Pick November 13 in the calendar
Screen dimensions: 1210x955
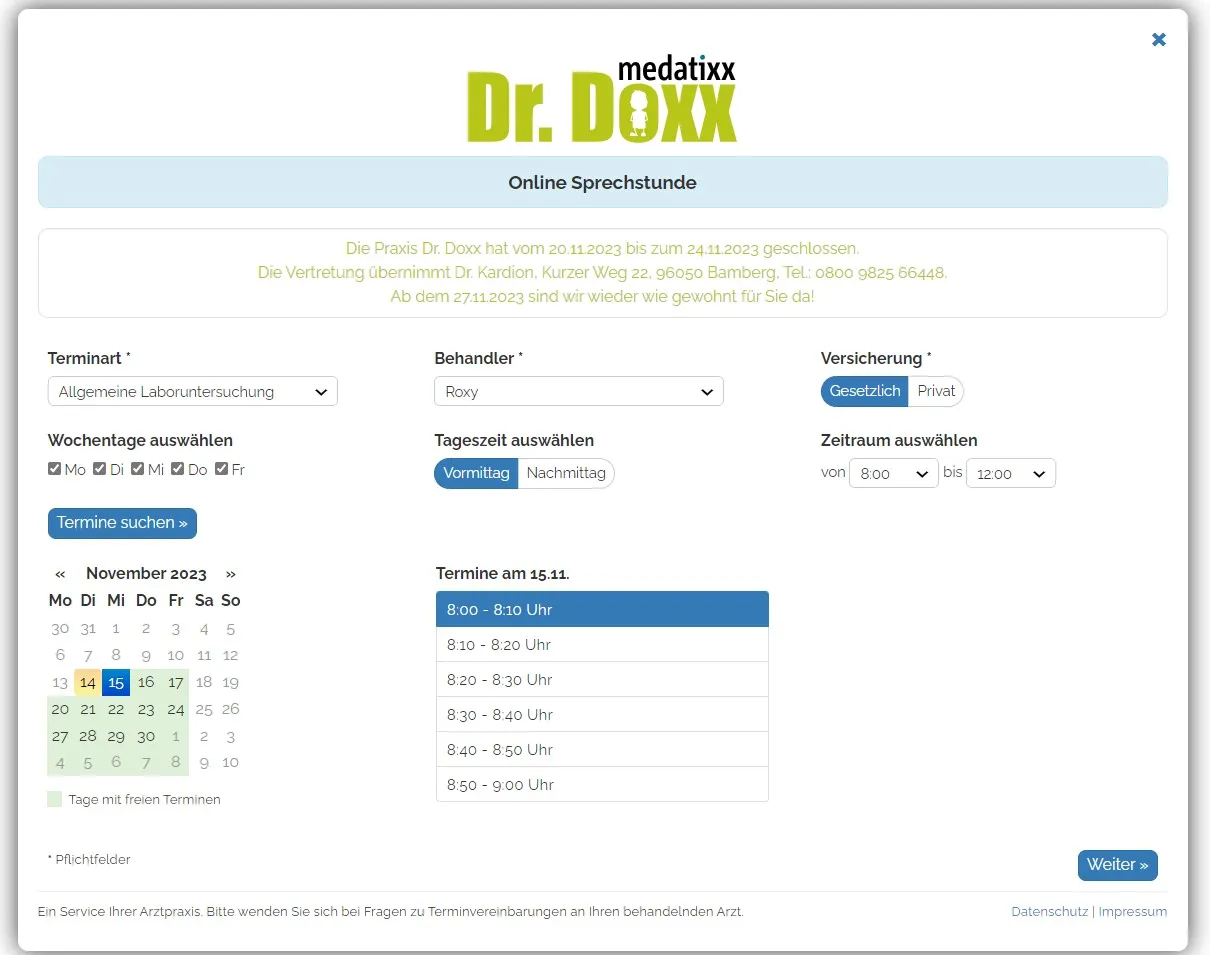coord(60,683)
